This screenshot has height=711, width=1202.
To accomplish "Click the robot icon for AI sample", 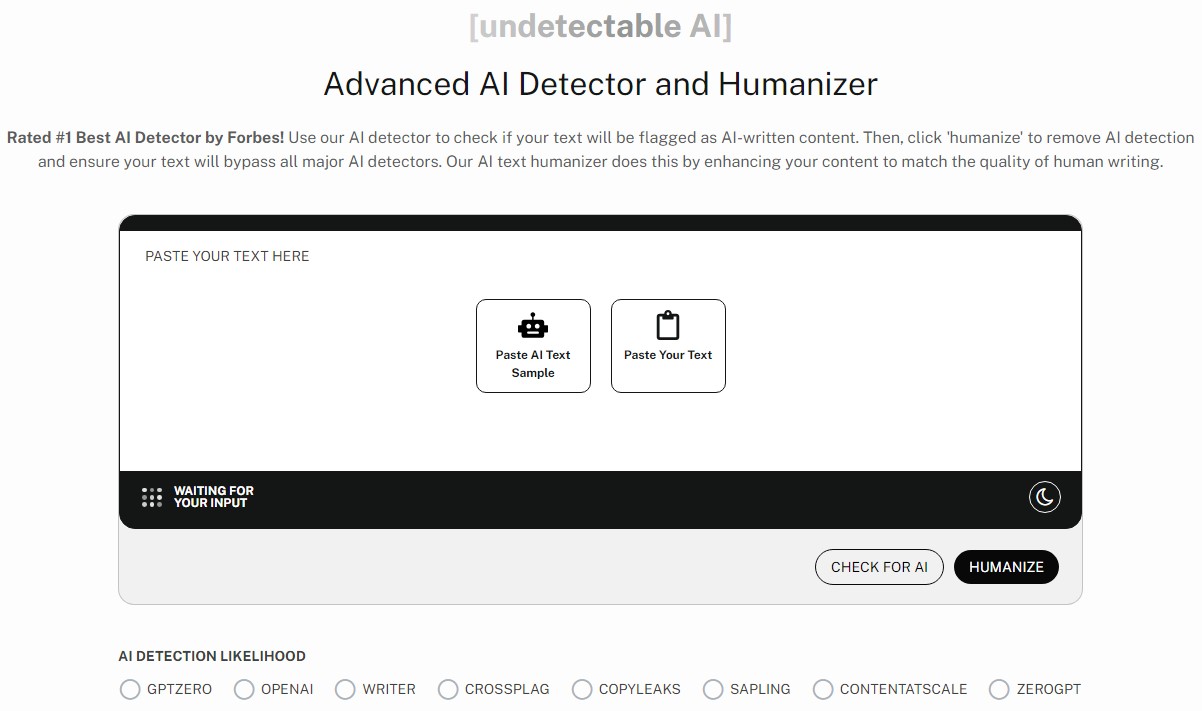I will [533, 326].
